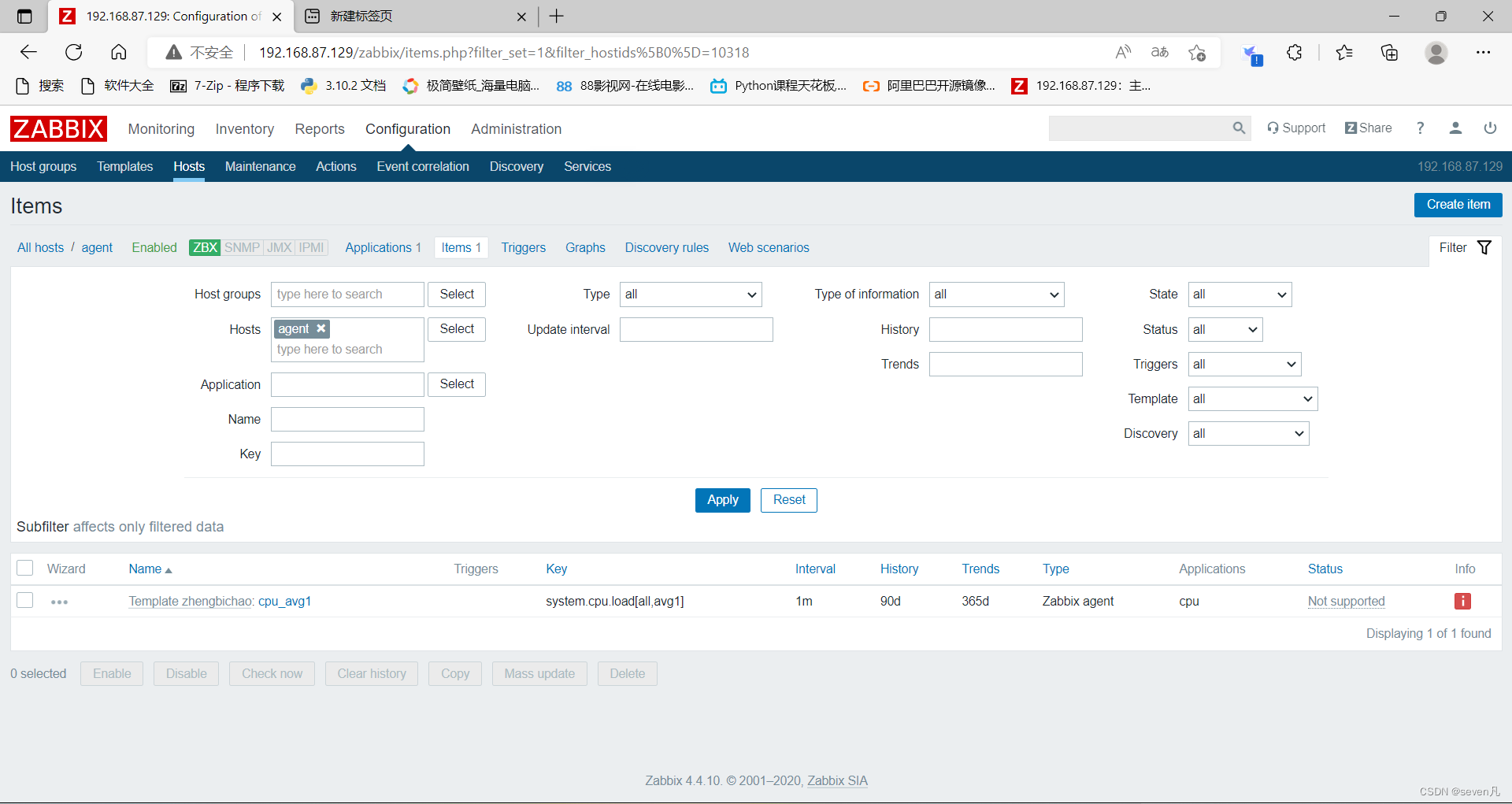The width and height of the screenshot is (1512, 804).
Task: Open browser extensions puzzle icon
Action: coord(1294,53)
